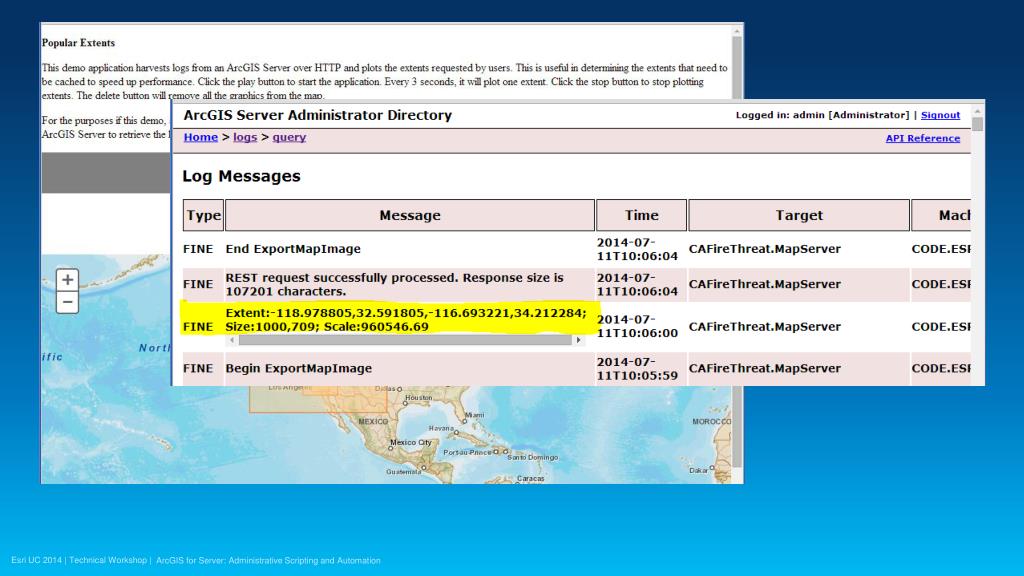Open the Home breadcrumb link

[200, 137]
